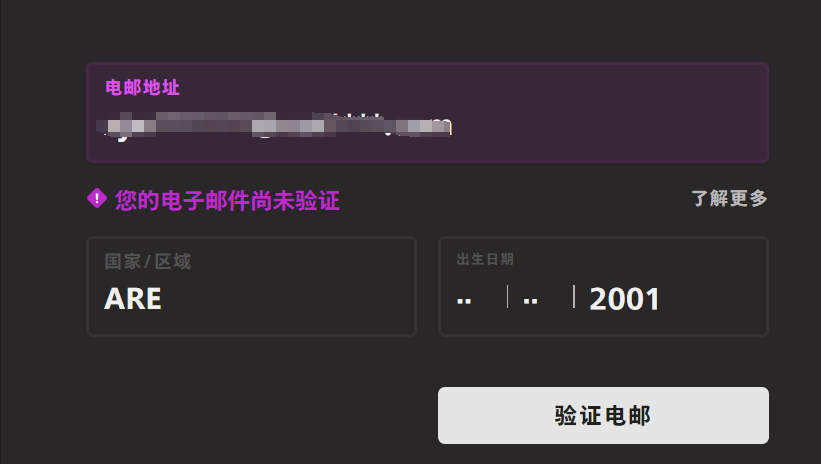Viewport: 821px width, 464px height.
Task: Click the magenta diamond warning icon
Action: click(97, 199)
